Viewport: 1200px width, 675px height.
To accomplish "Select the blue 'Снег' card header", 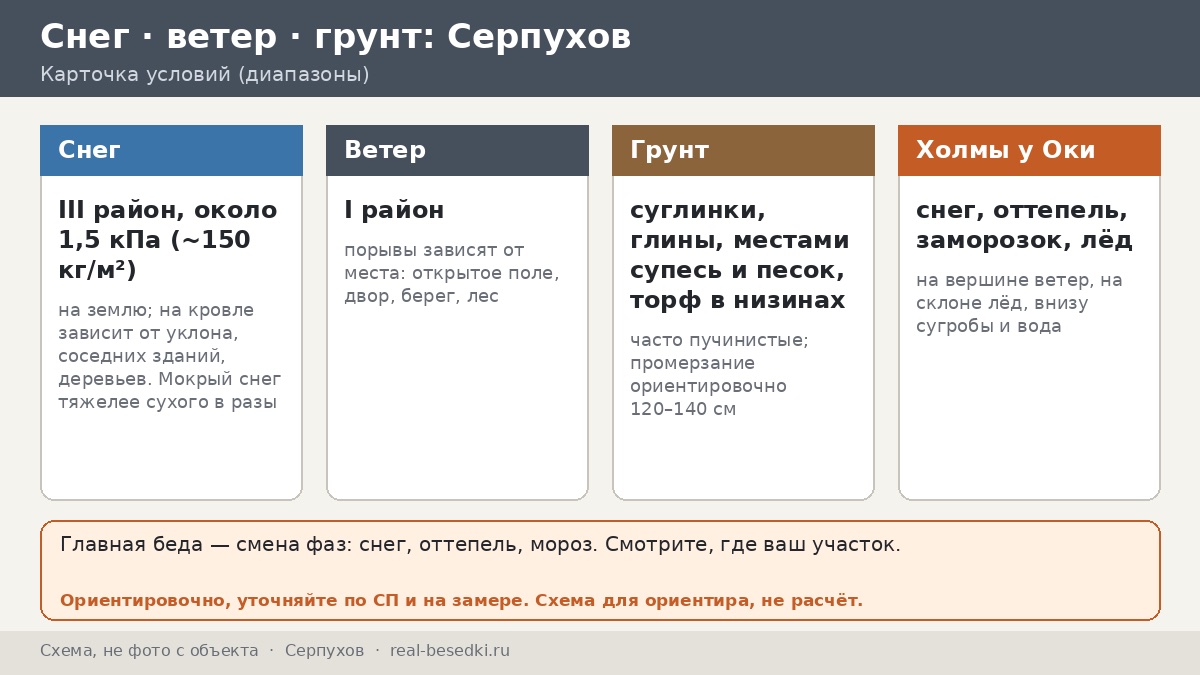I will [171, 150].
